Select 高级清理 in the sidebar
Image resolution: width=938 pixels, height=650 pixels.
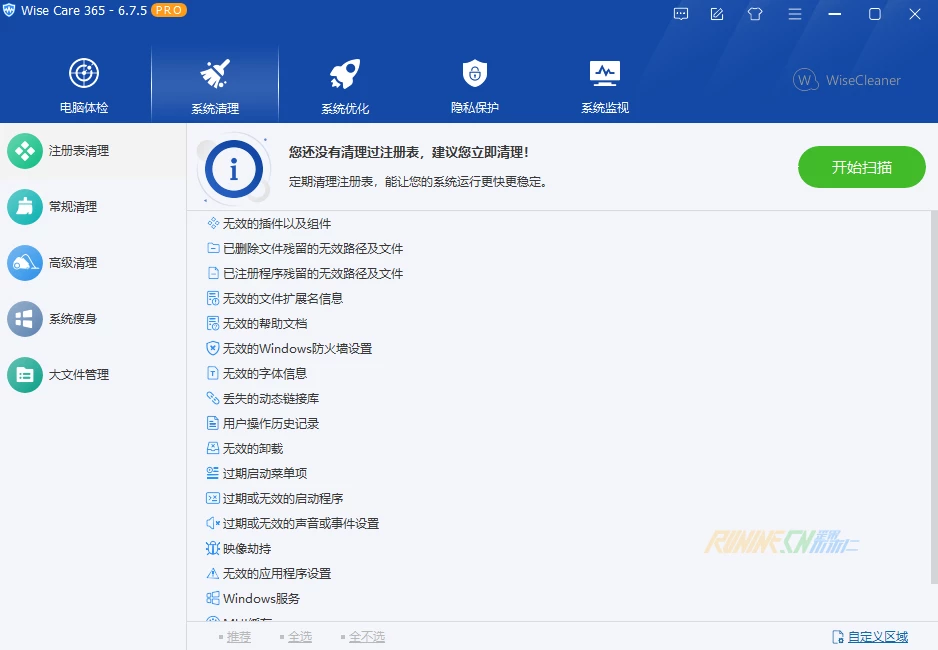(72, 263)
